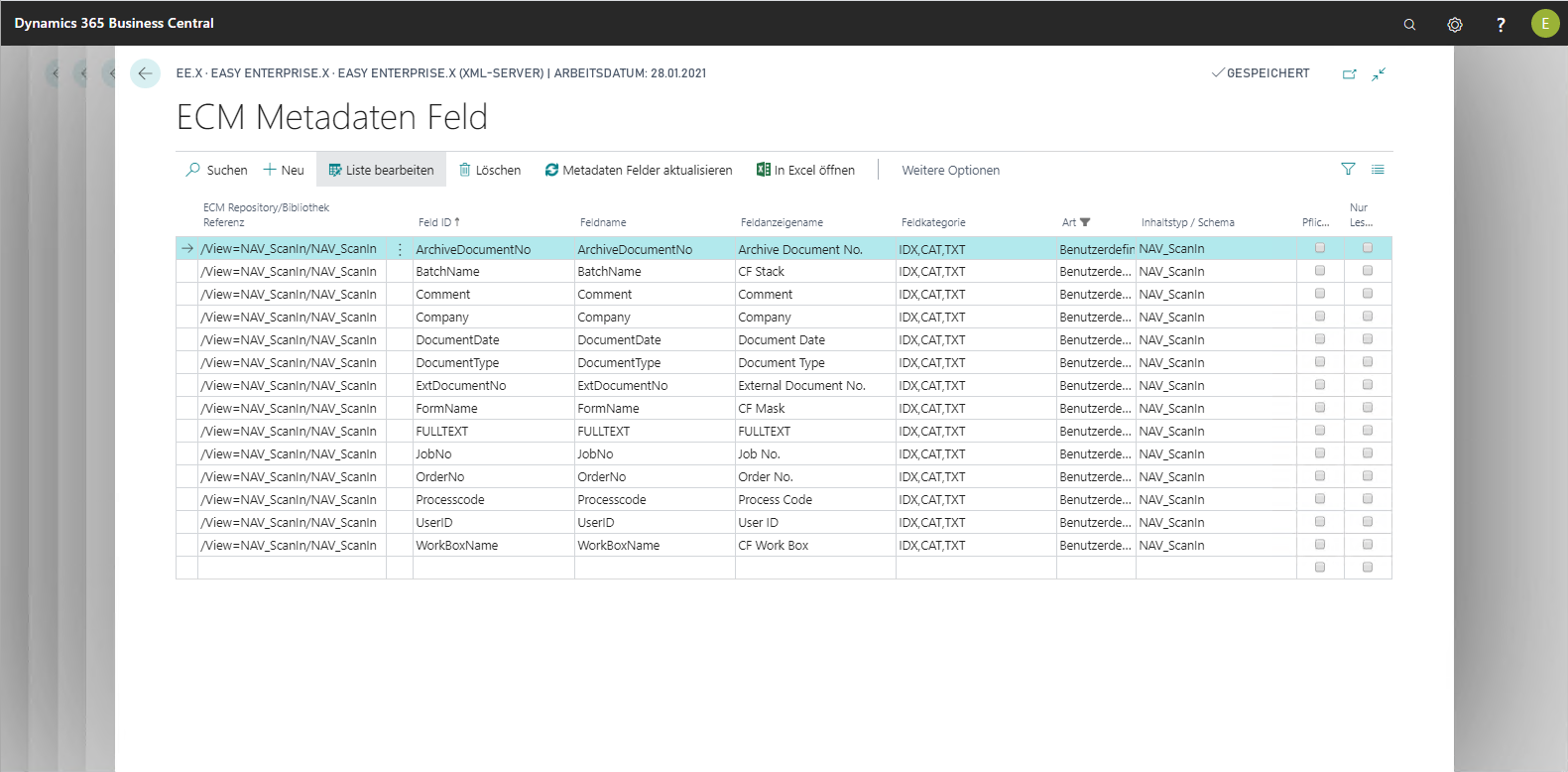Click In Excel öffnen button
The height and width of the screenshot is (772, 1568).
coord(805,171)
